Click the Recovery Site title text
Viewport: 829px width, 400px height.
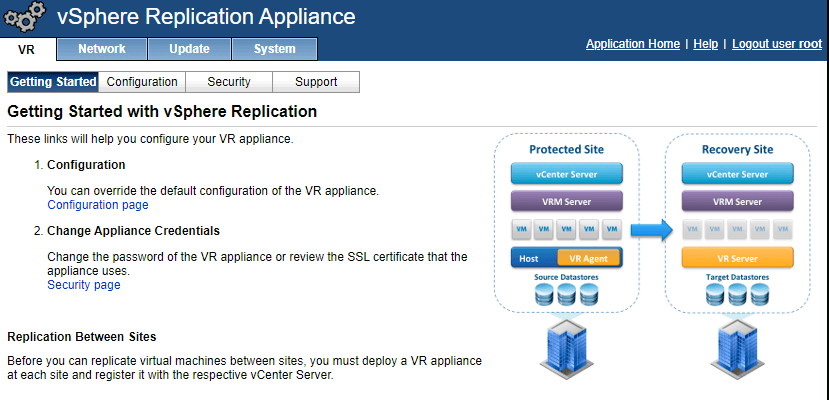[738, 150]
